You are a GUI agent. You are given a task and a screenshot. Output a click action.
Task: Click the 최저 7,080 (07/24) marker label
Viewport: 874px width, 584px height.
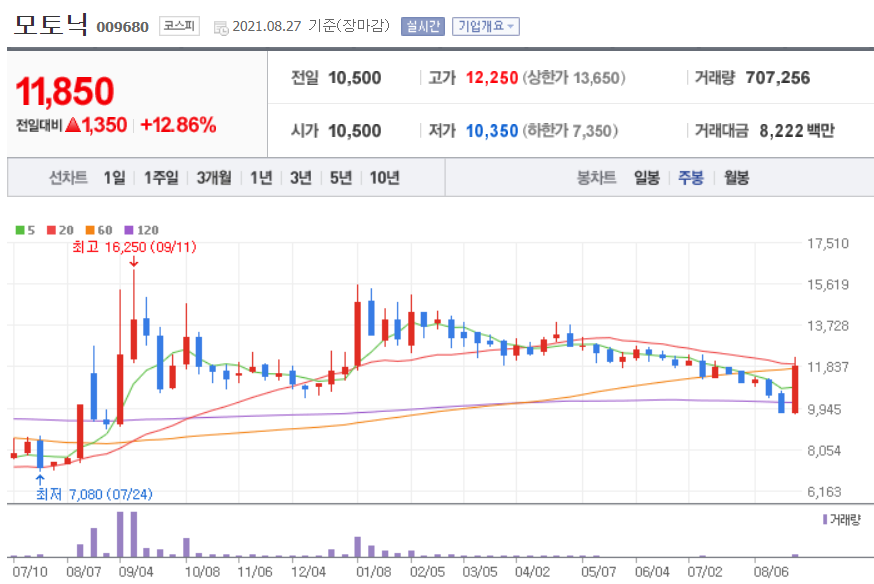pyautogui.click(x=94, y=494)
